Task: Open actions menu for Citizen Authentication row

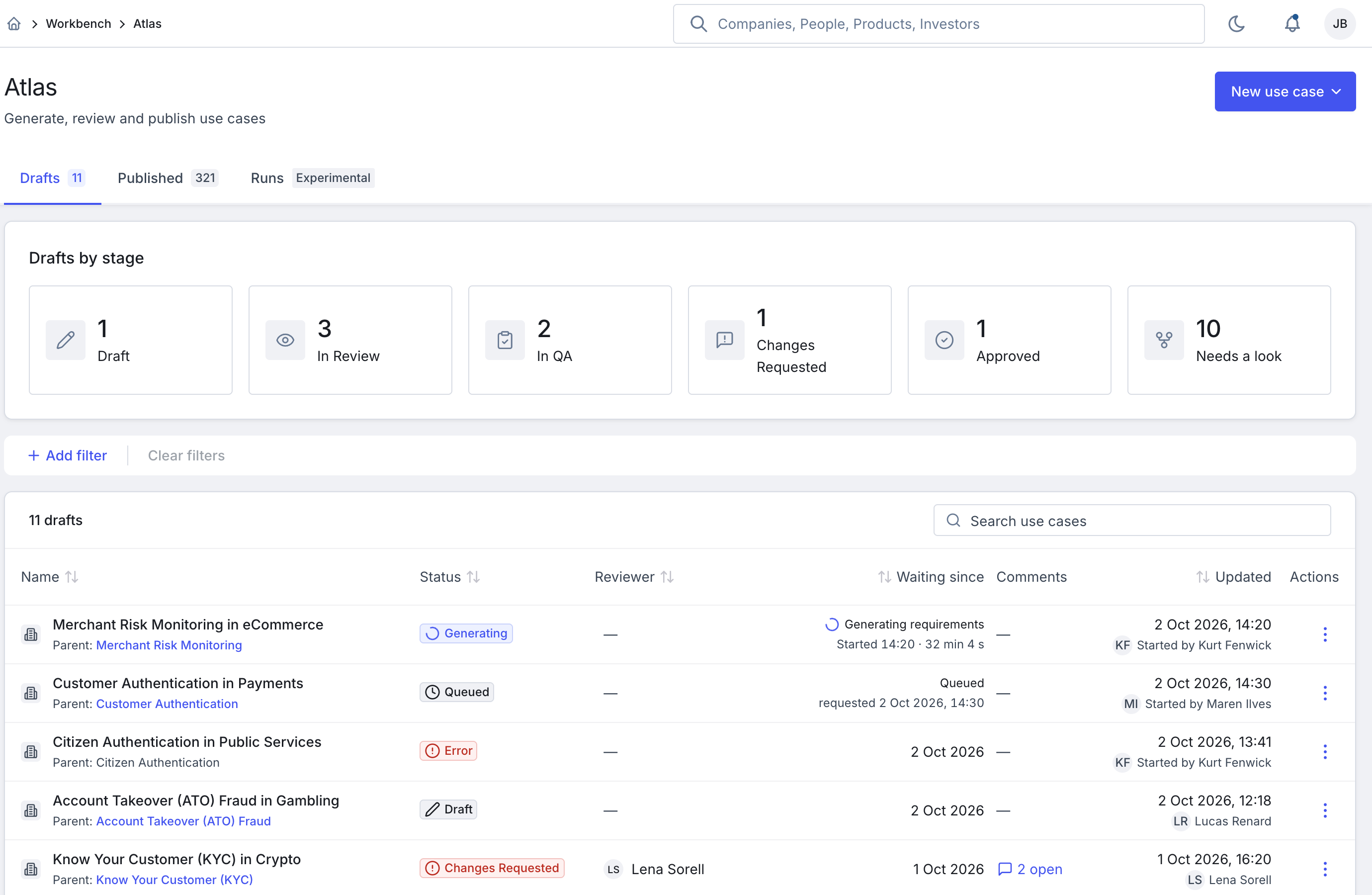Action: 1325,752
